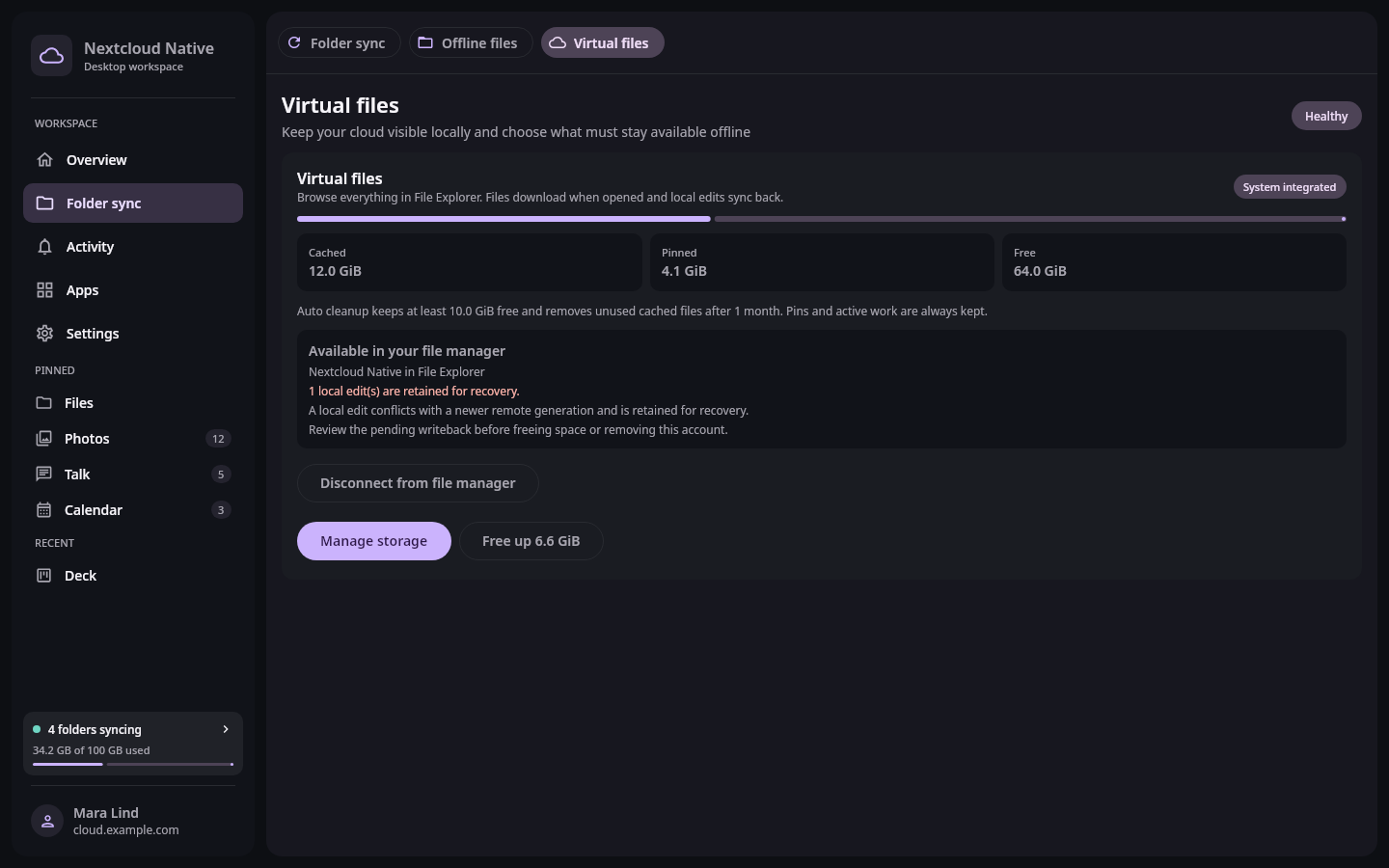Open Overview in the sidebar
Screen dimensions: 1389x868
[x=133, y=160]
